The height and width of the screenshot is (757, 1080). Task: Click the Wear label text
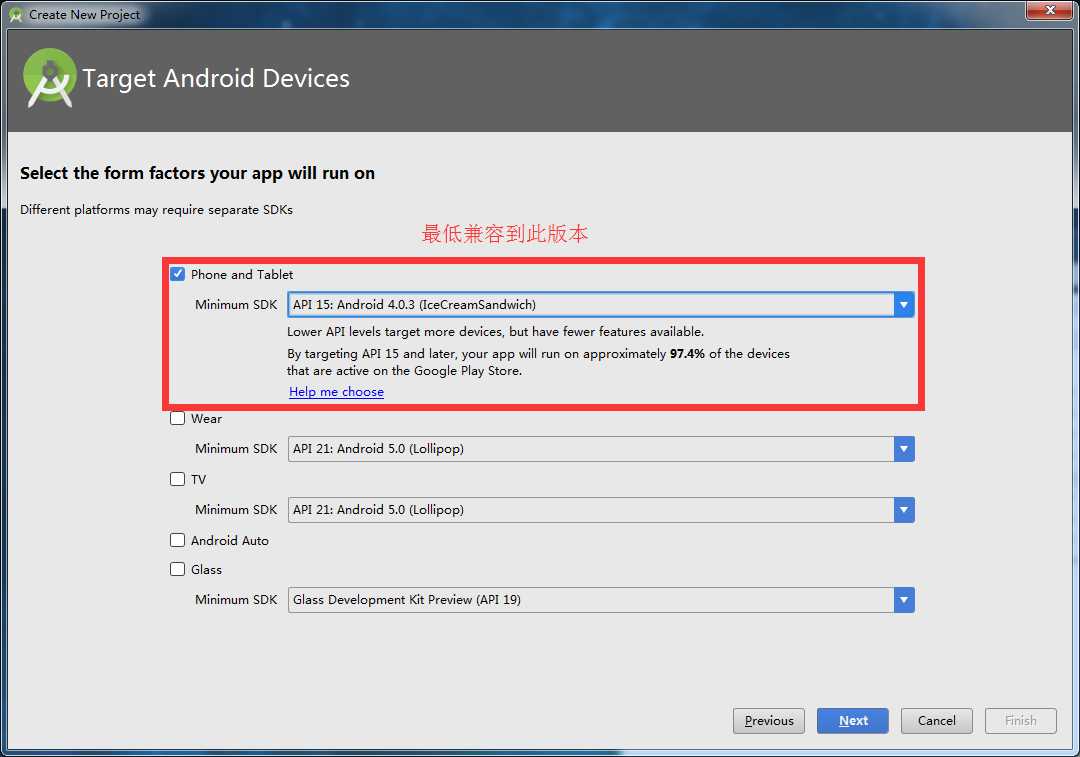[x=206, y=419]
